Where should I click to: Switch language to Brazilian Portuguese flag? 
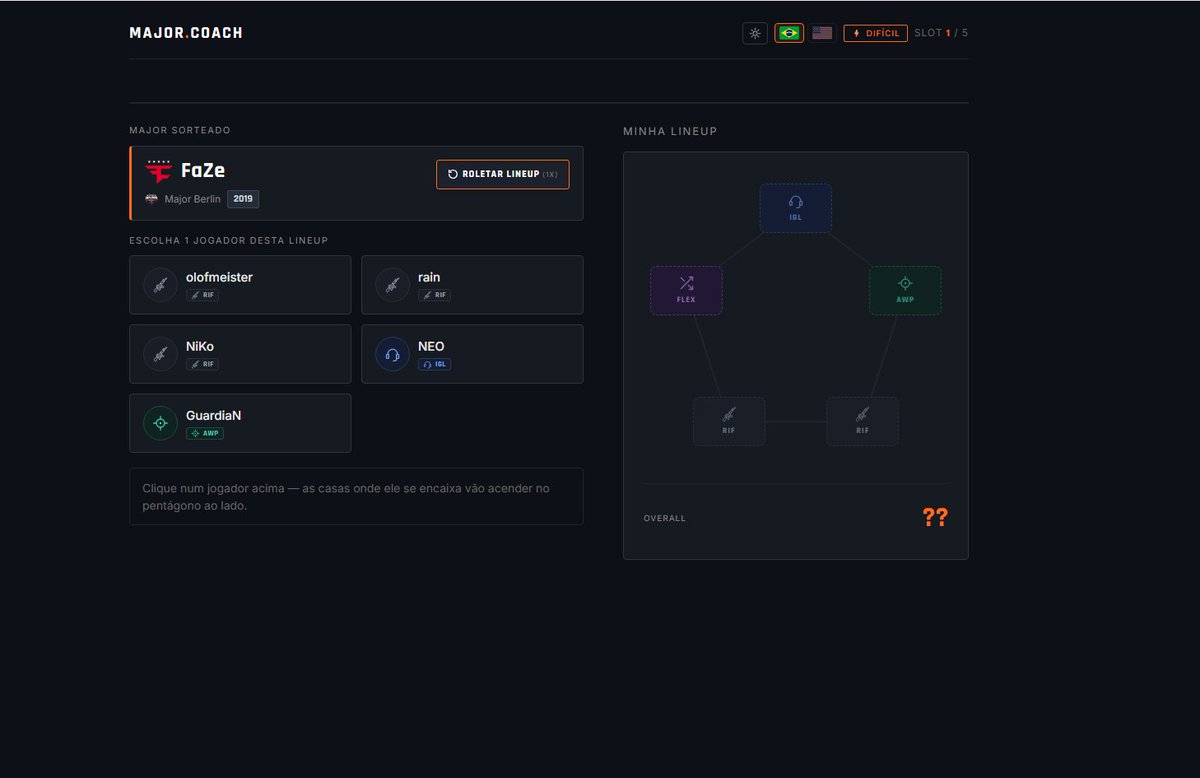tap(789, 33)
